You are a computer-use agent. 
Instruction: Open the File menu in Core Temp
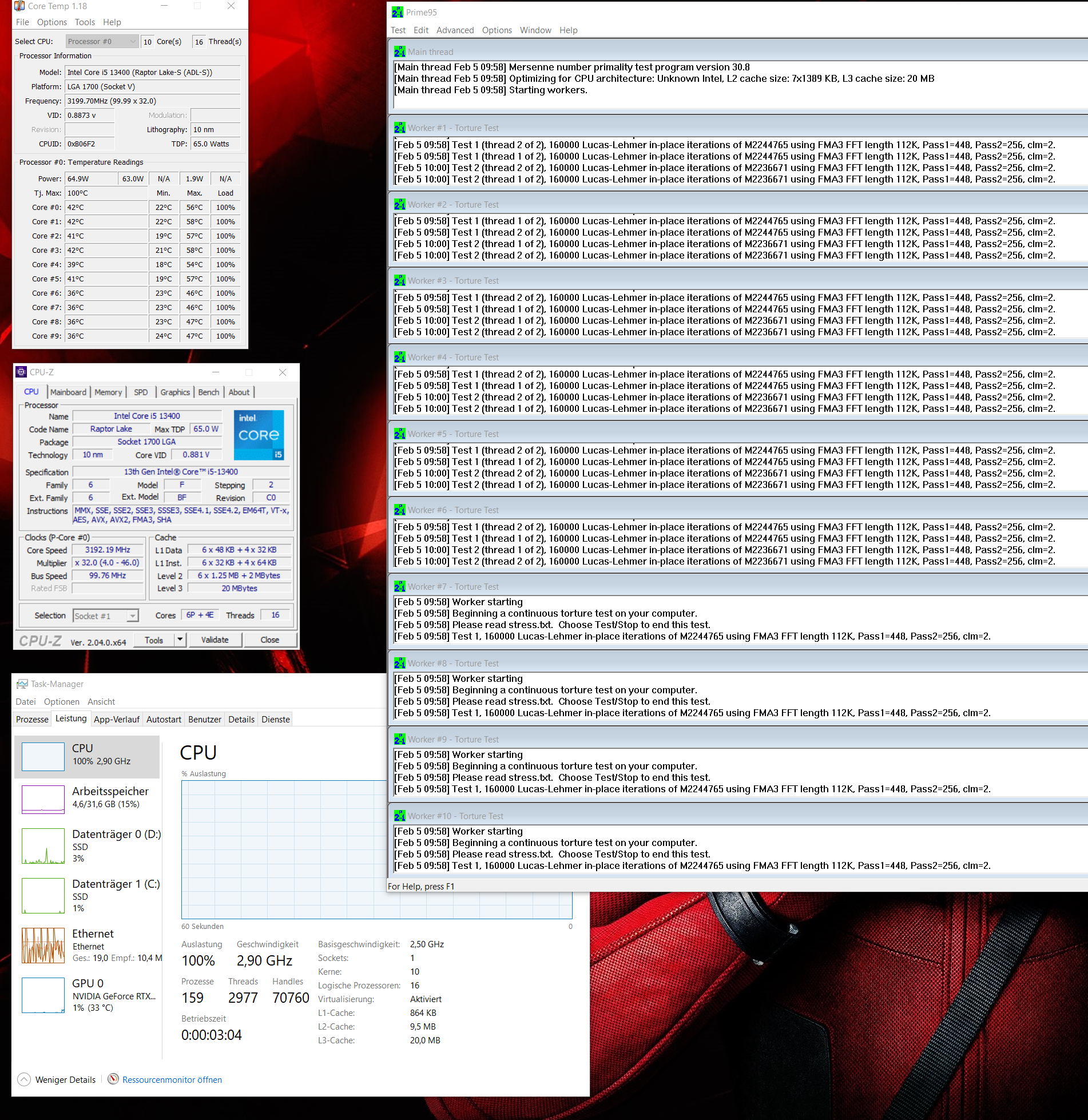(x=22, y=22)
